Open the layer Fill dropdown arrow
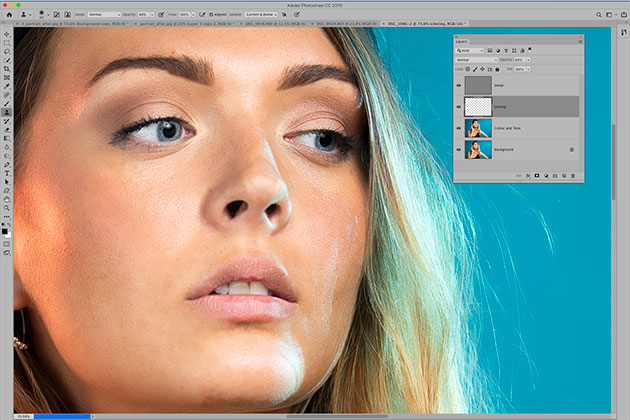This screenshot has height=420, width=630. coord(528,69)
